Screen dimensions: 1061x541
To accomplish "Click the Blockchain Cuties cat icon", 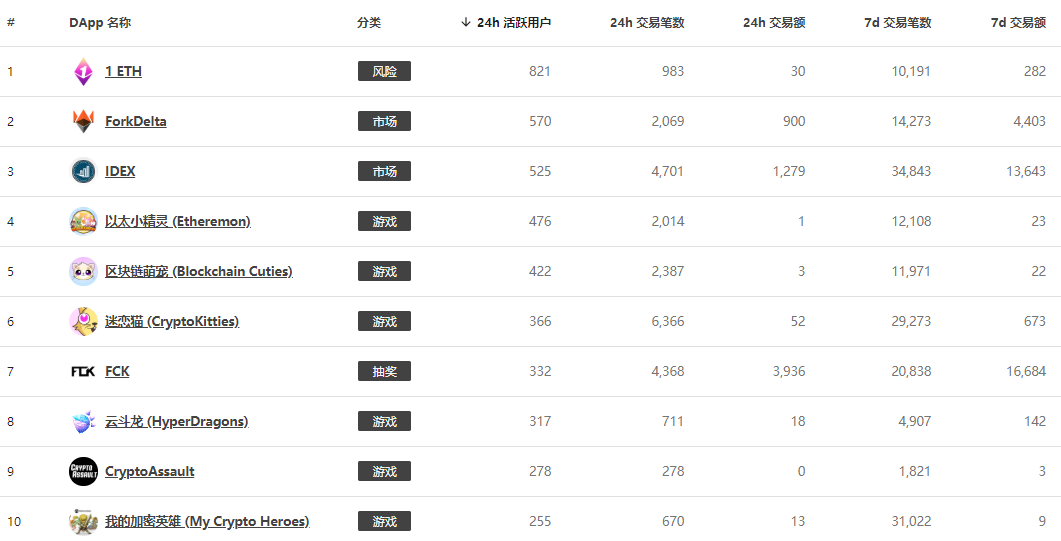I will click(x=83, y=271).
